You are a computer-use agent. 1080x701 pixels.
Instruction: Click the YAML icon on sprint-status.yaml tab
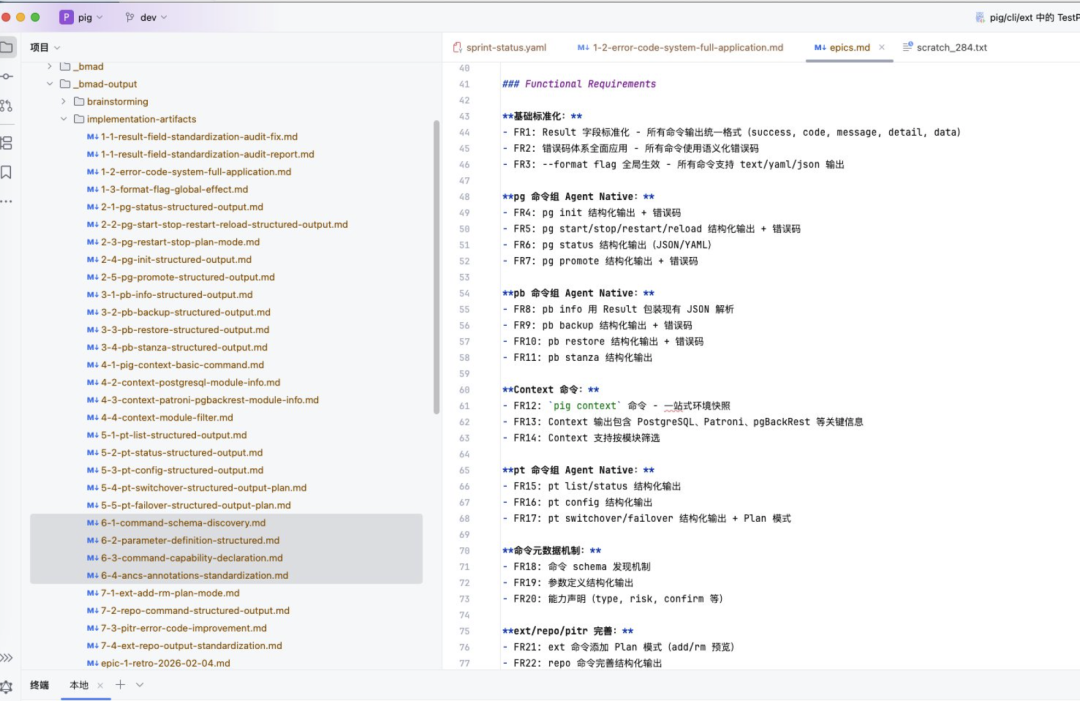click(x=455, y=46)
